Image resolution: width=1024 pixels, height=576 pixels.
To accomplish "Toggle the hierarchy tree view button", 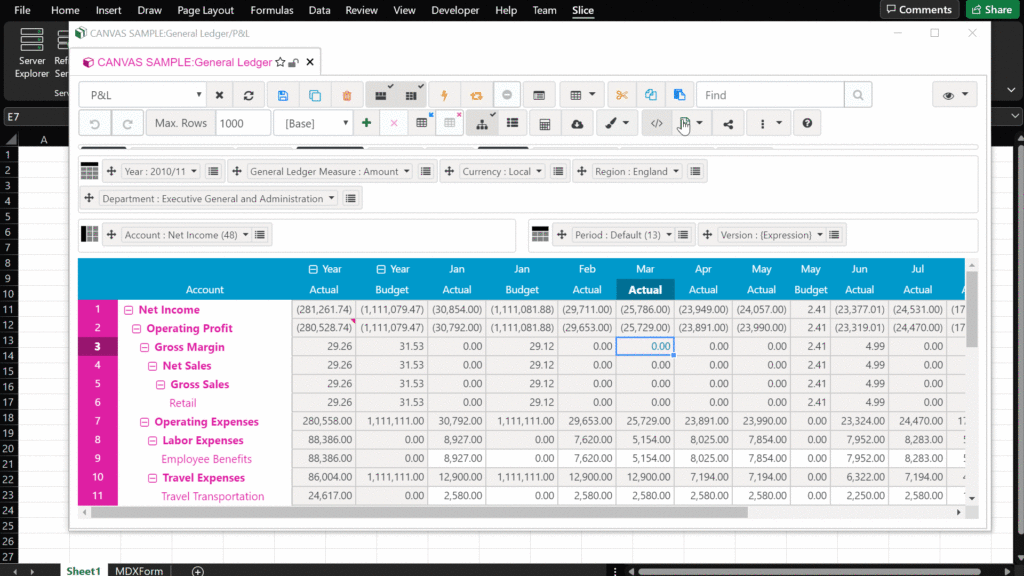I will pyautogui.click(x=482, y=124).
